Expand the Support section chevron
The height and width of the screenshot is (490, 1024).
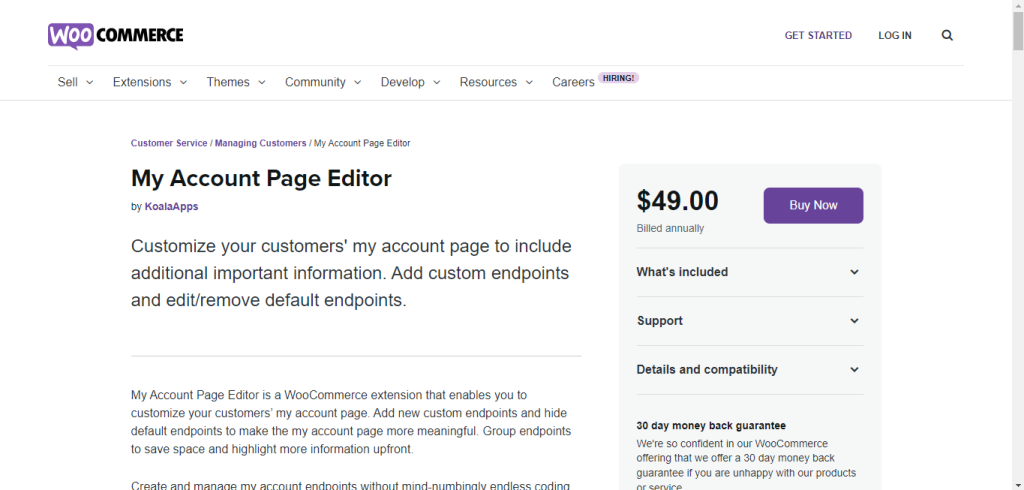(854, 321)
